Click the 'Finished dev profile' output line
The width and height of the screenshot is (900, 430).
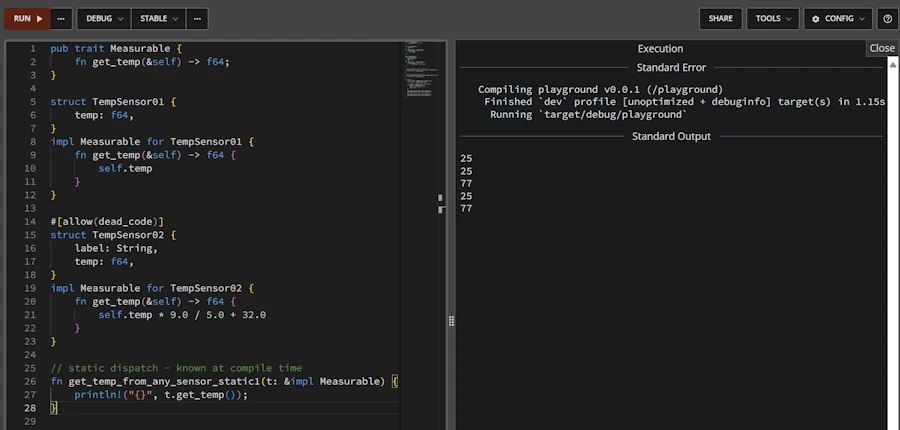684,102
